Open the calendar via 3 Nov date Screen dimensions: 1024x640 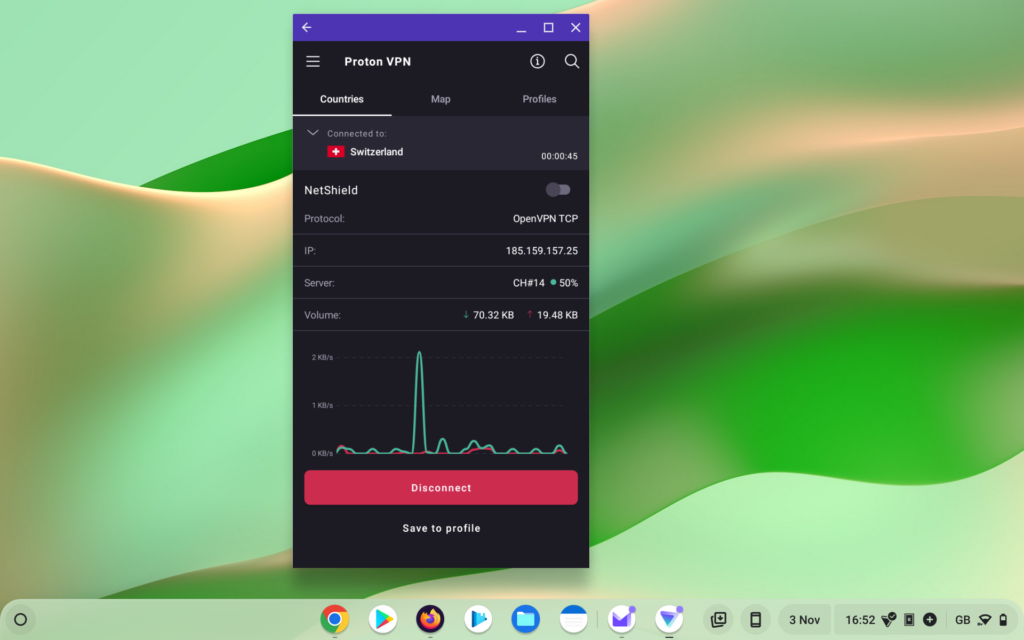[x=804, y=620]
